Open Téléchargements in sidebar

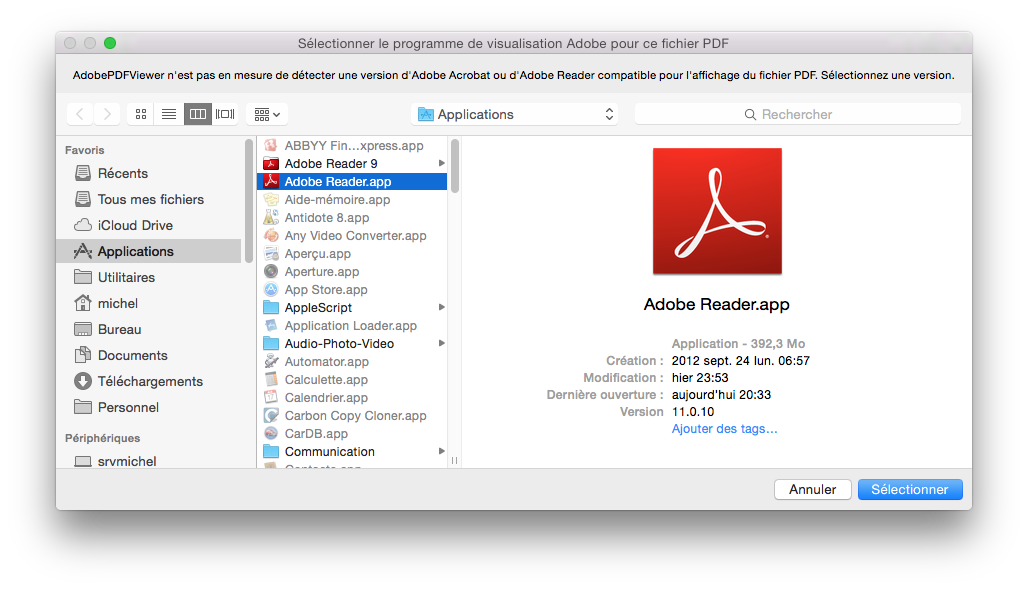click(x=149, y=382)
